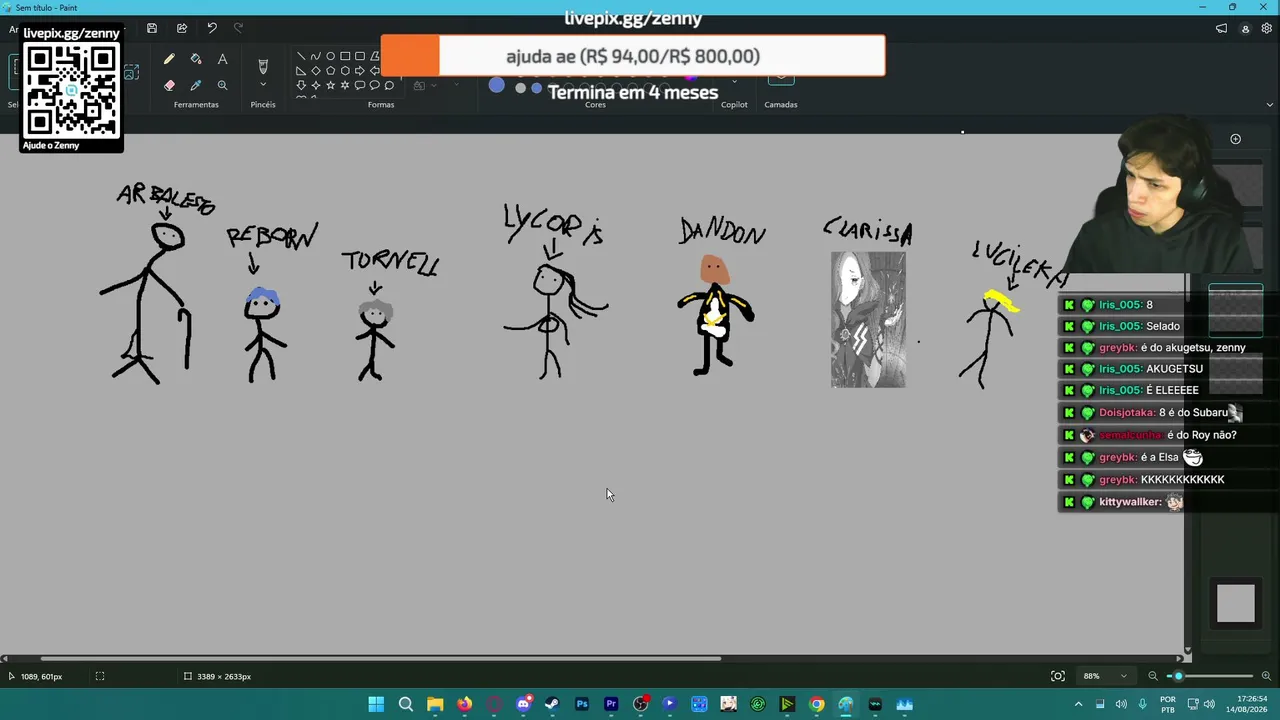Image resolution: width=1280 pixels, height=720 pixels.
Task: Pick the small blue color swatch
Action: (x=537, y=88)
